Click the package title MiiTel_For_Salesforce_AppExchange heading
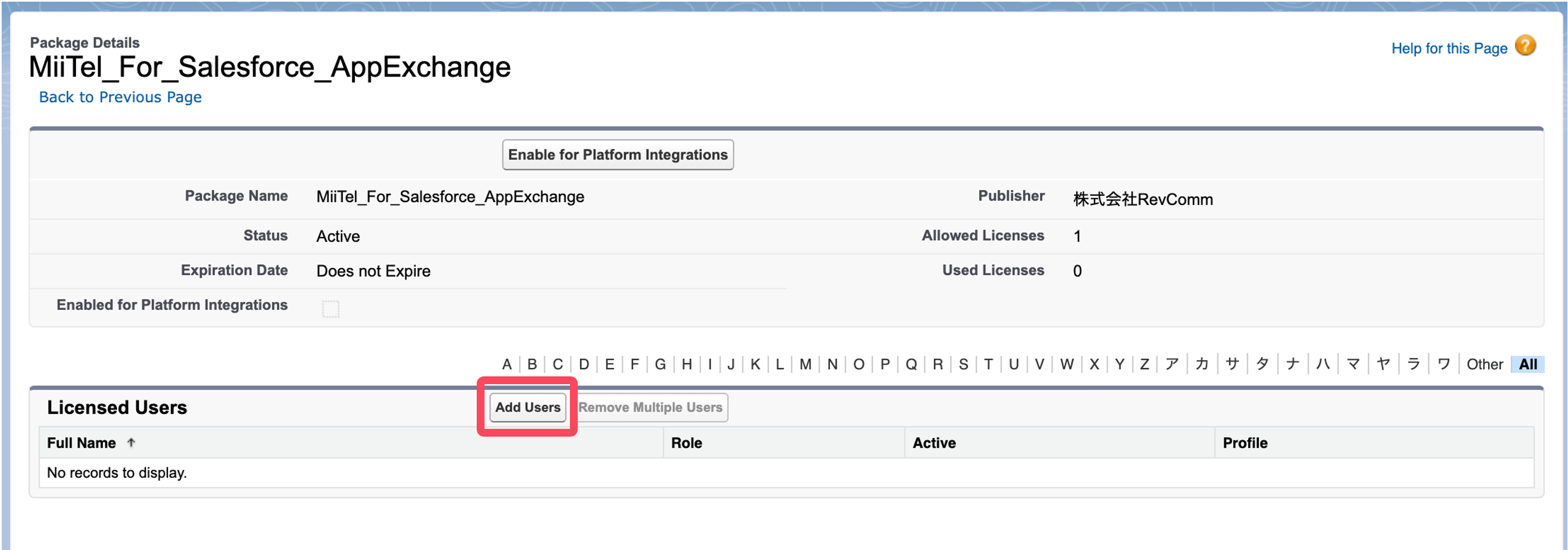The height and width of the screenshot is (550, 1568). click(270, 66)
